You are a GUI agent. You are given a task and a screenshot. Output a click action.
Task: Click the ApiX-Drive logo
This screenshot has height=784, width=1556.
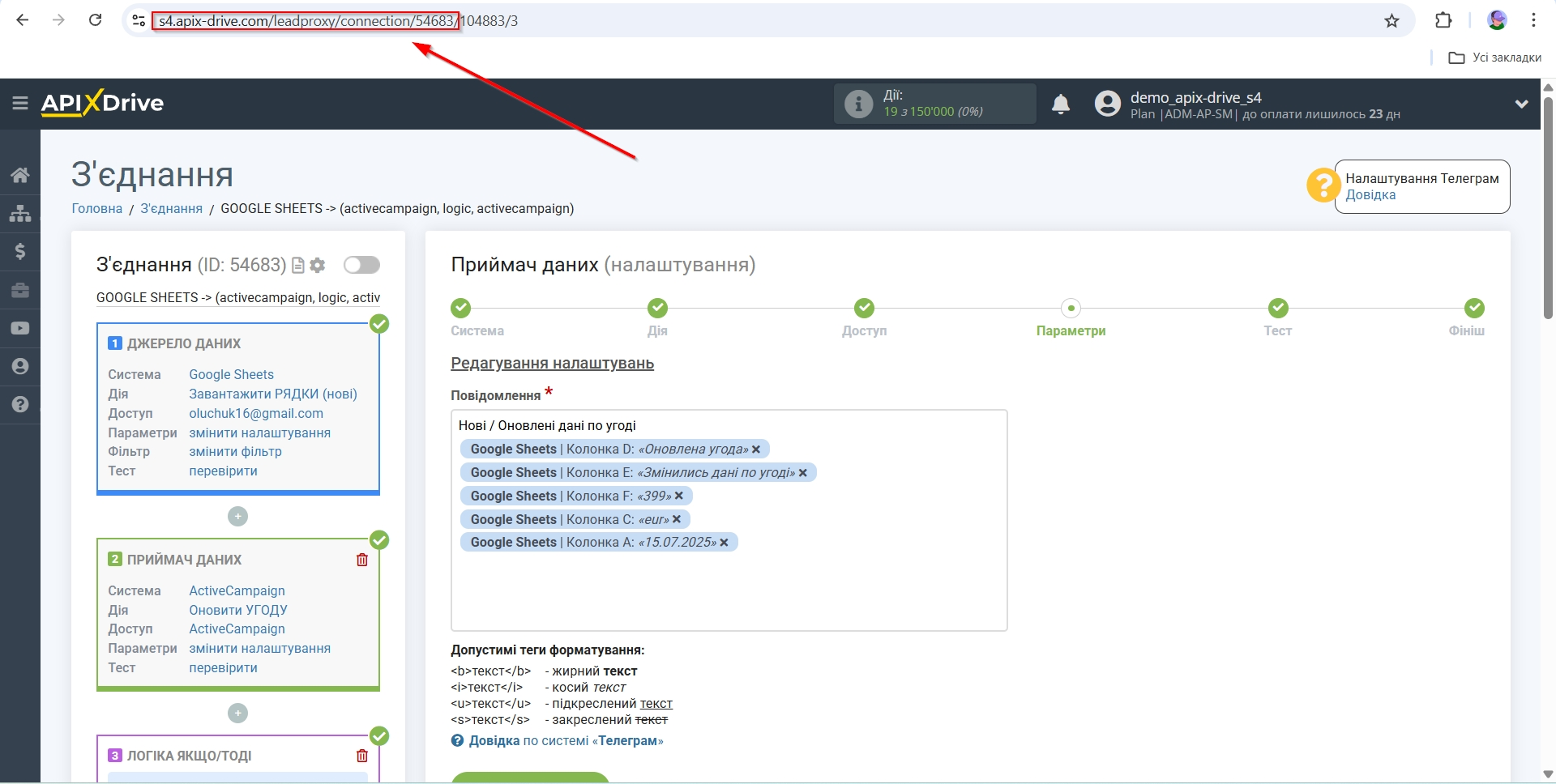(102, 103)
